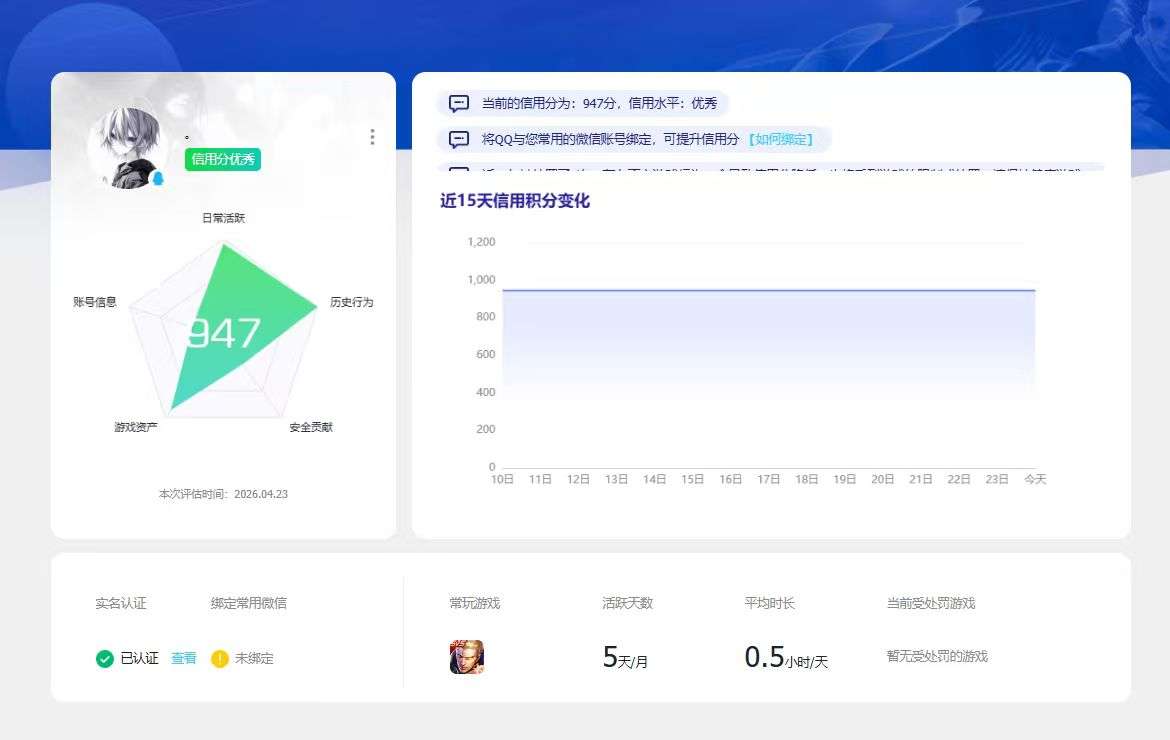
Task: Select the 历史行为 radar label
Action: coord(351,302)
